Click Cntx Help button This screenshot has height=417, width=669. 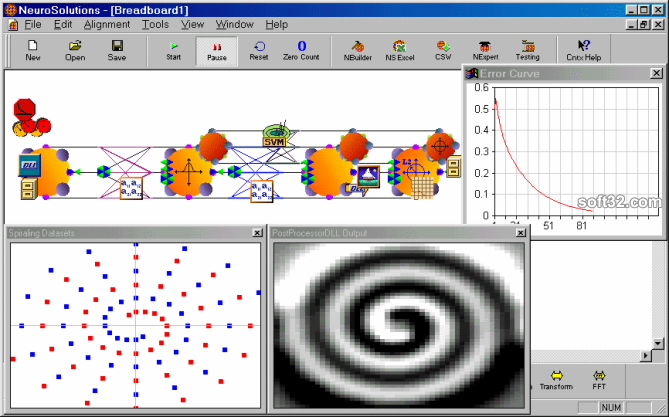[x=584, y=50]
